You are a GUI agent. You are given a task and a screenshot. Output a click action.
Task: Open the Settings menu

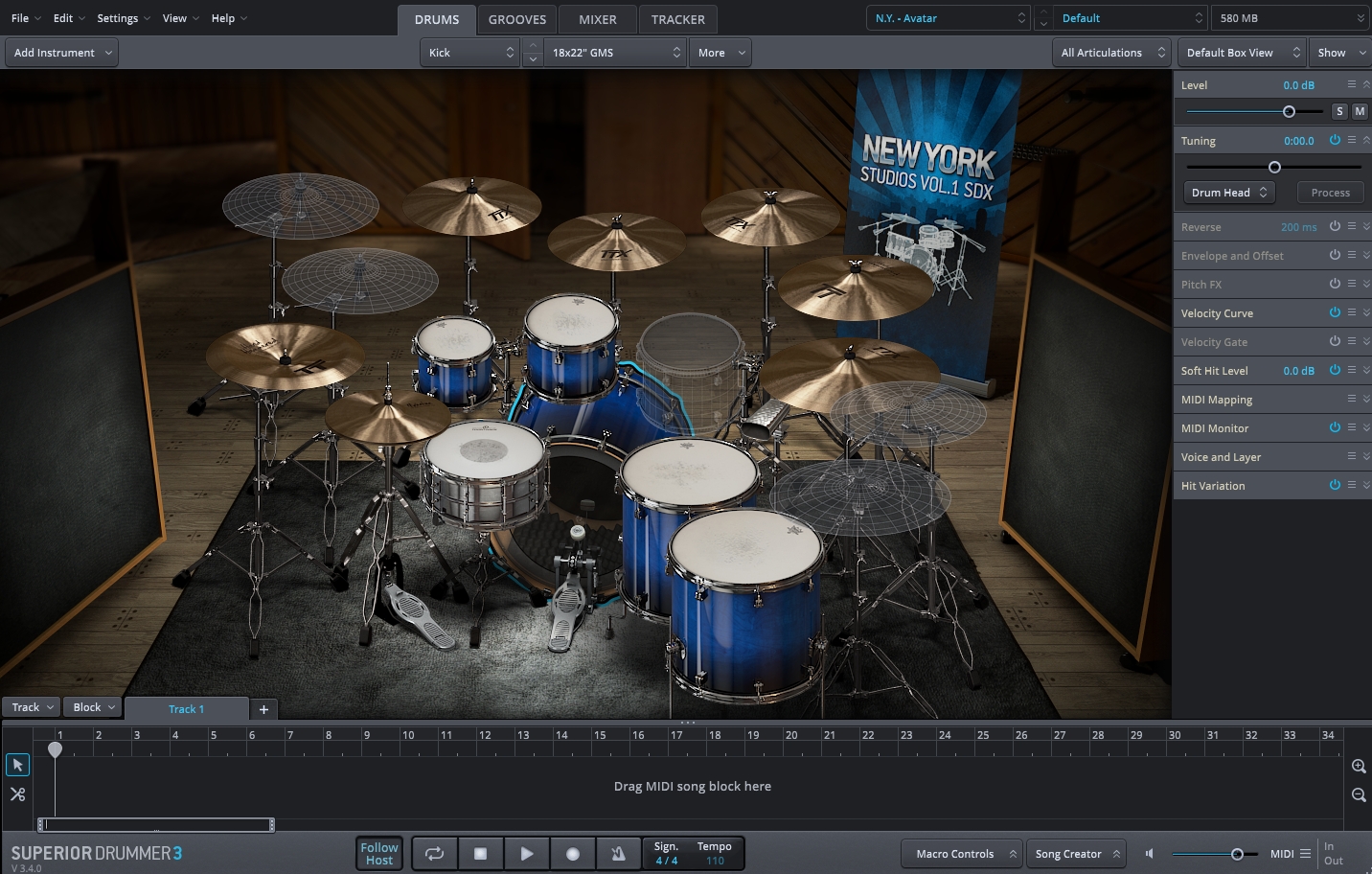[117, 17]
